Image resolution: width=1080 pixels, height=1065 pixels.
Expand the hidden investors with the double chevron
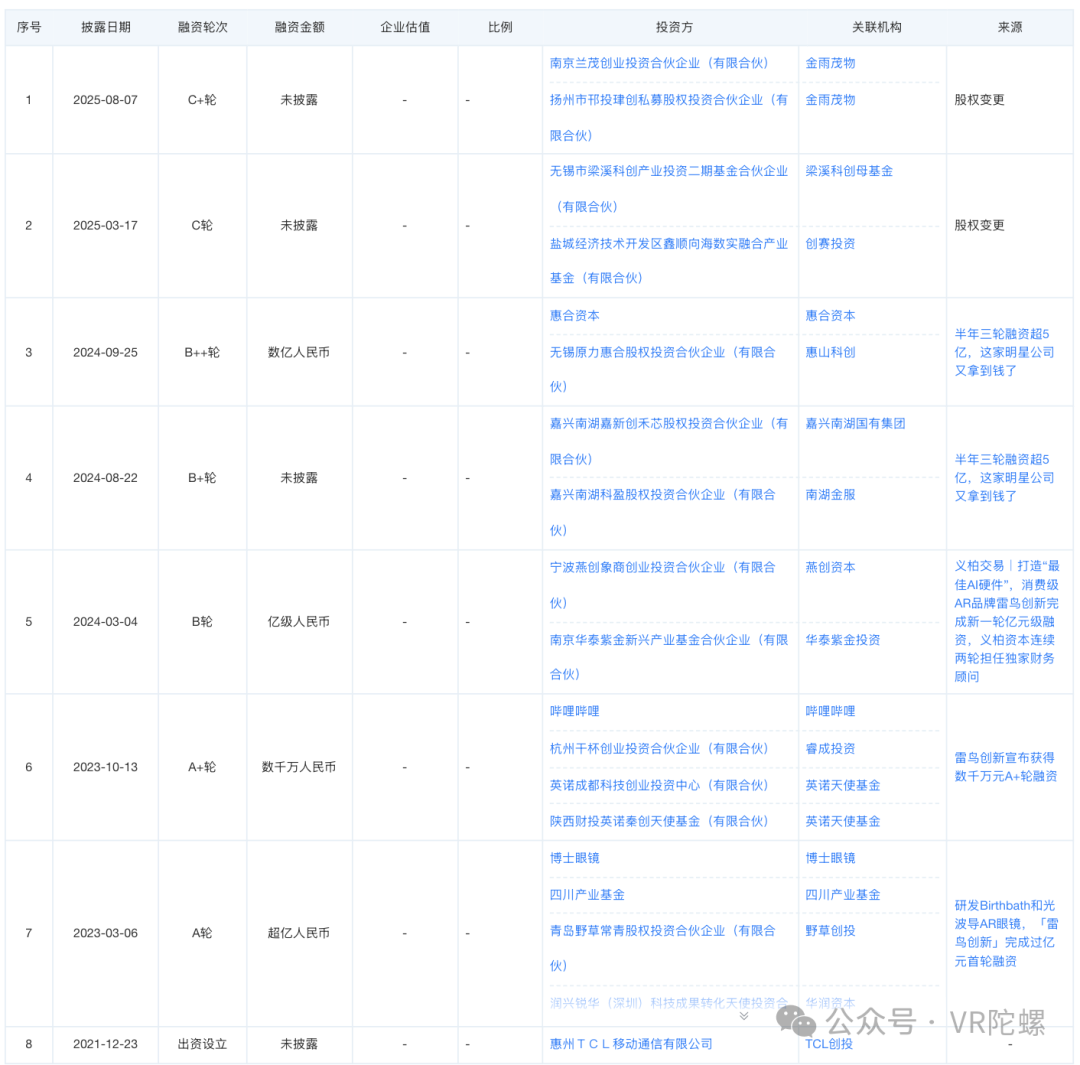[x=743, y=1016]
